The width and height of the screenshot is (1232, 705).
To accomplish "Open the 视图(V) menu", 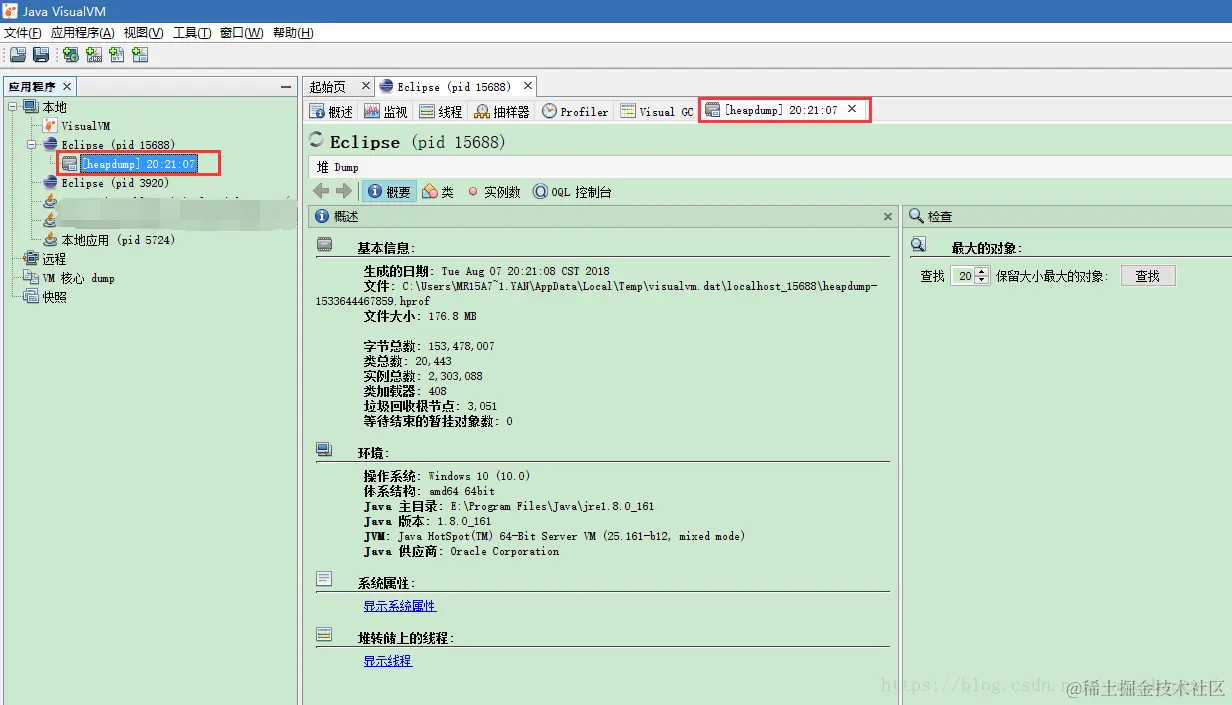I will click(144, 33).
